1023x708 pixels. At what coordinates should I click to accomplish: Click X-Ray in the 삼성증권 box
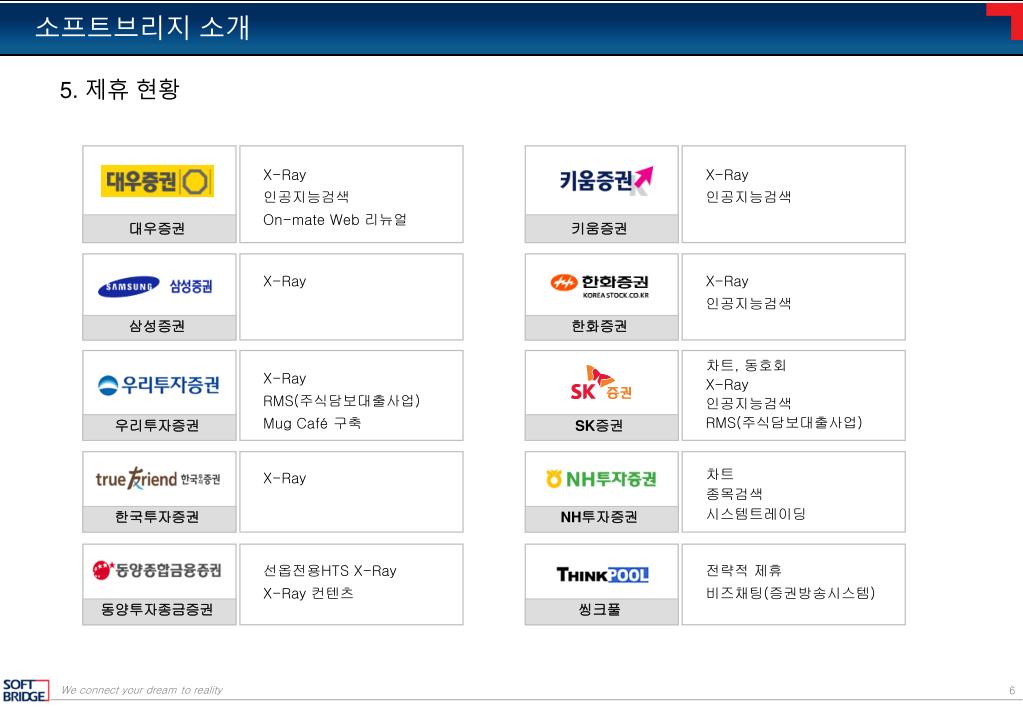coord(284,281)
